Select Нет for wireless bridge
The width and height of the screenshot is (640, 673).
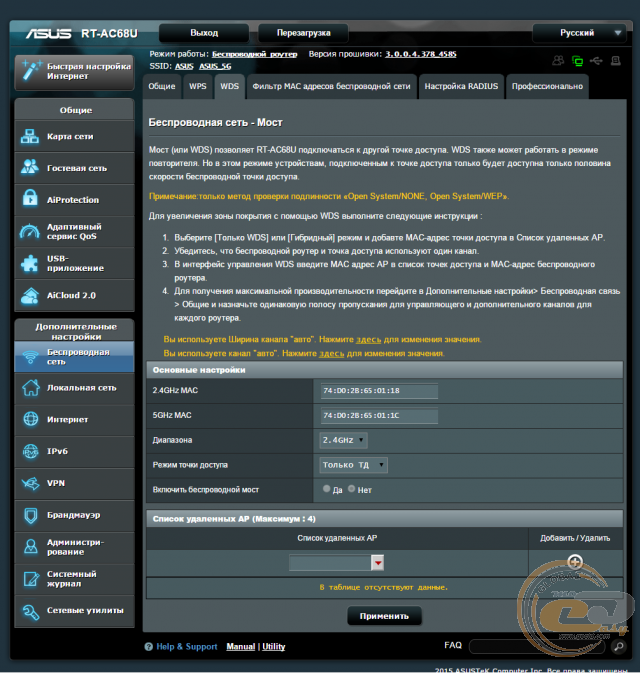coord(352,488)
